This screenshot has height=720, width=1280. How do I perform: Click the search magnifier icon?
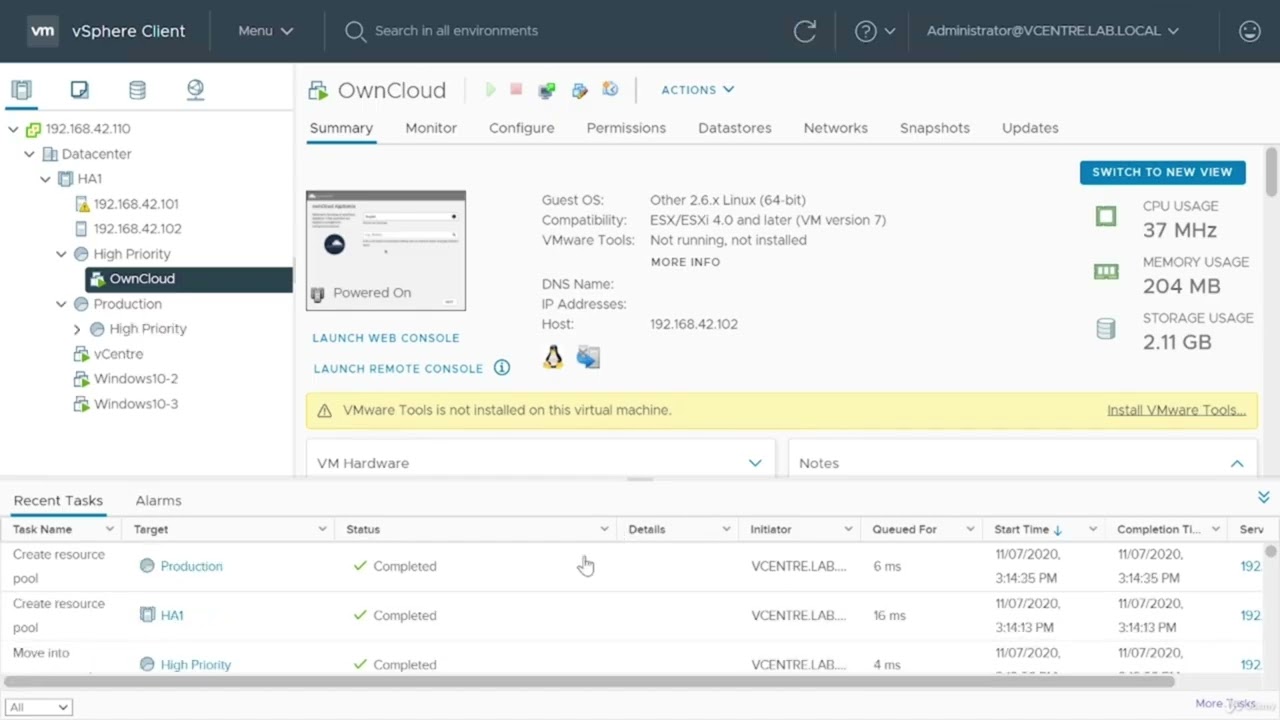coord(354,31)
